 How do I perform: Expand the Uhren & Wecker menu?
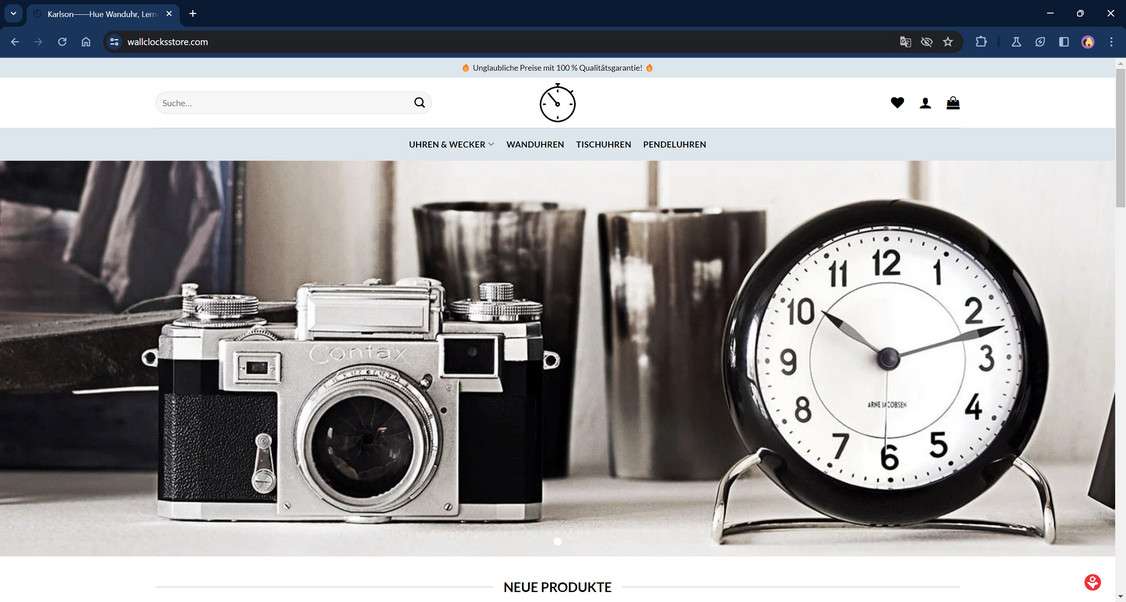[451, 144]
